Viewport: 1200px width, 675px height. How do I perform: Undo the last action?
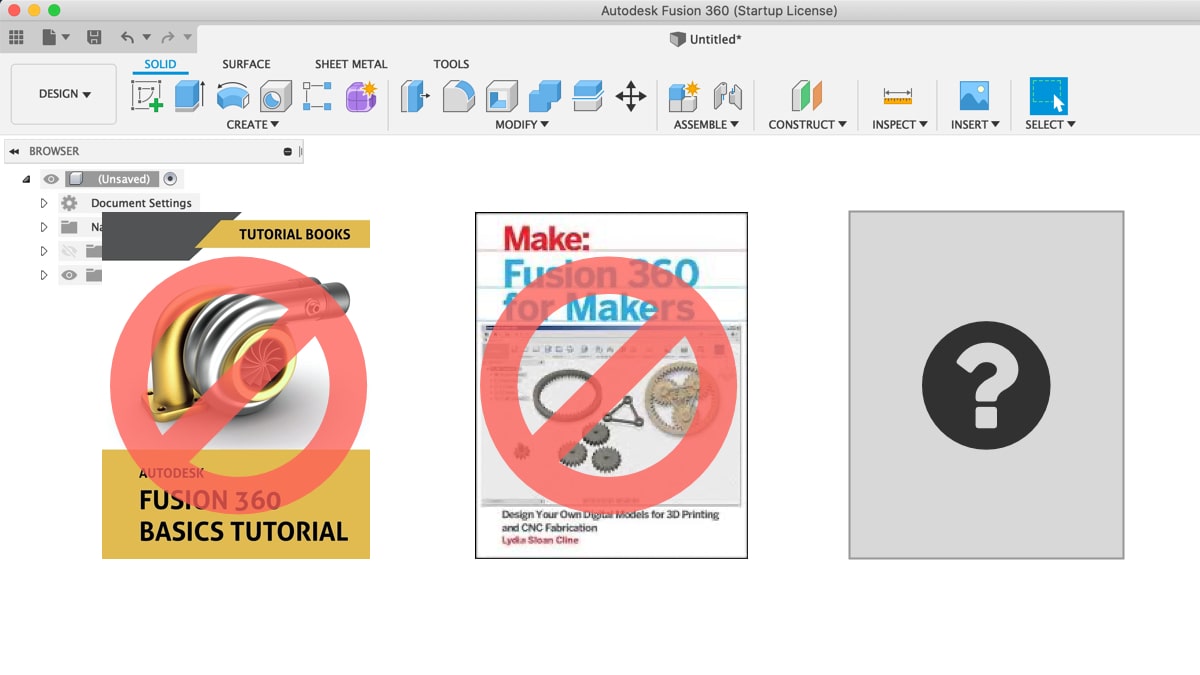point(127,37)
